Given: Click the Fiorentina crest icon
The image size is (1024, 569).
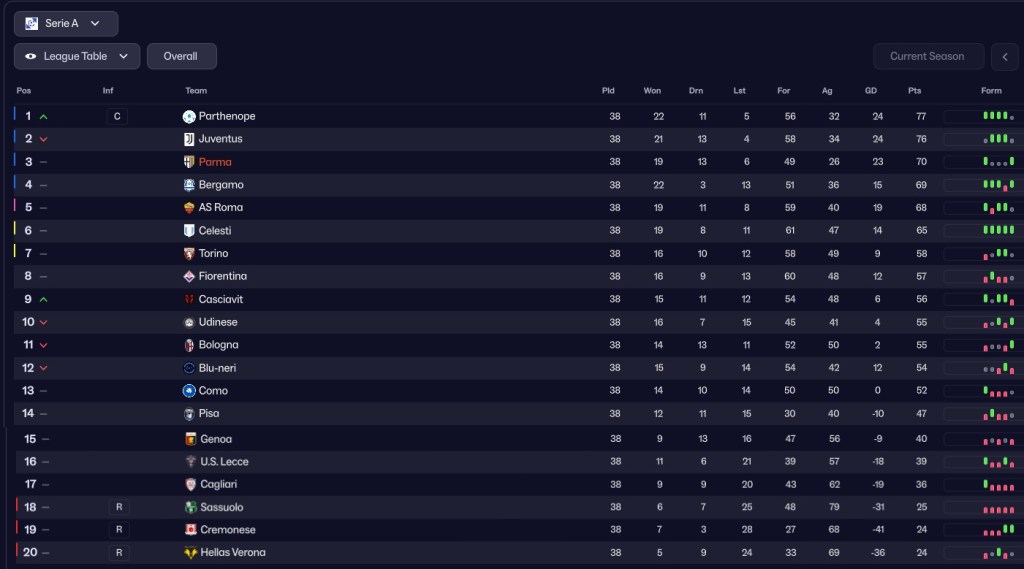Looking at the screenshot, I should (x=189, y=276).
